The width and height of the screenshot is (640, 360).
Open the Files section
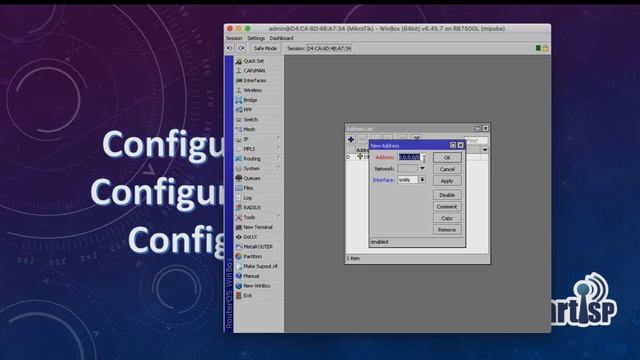click(x=259, y=188)
